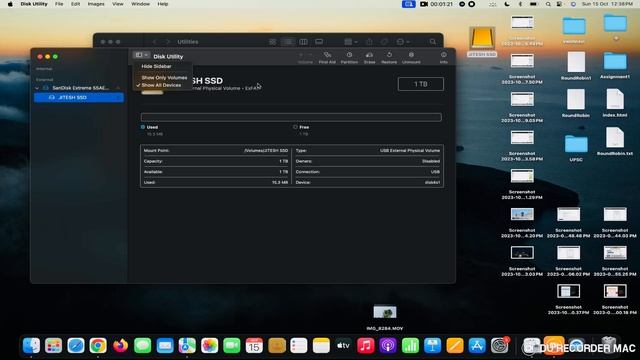Click the Used legend indicator

(x=143, y=127)
